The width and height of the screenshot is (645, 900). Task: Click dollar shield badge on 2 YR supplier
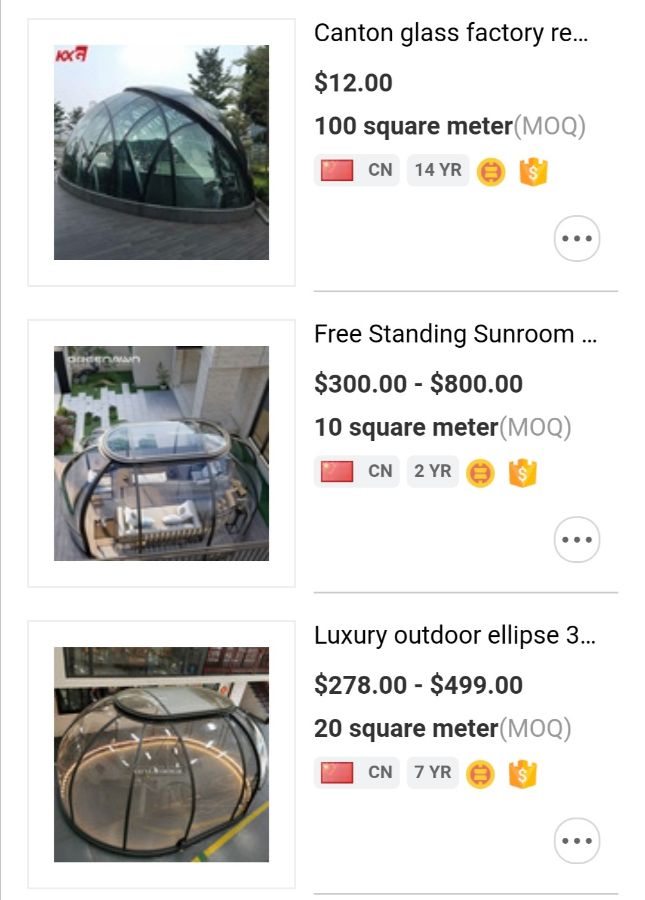(523, 473)
